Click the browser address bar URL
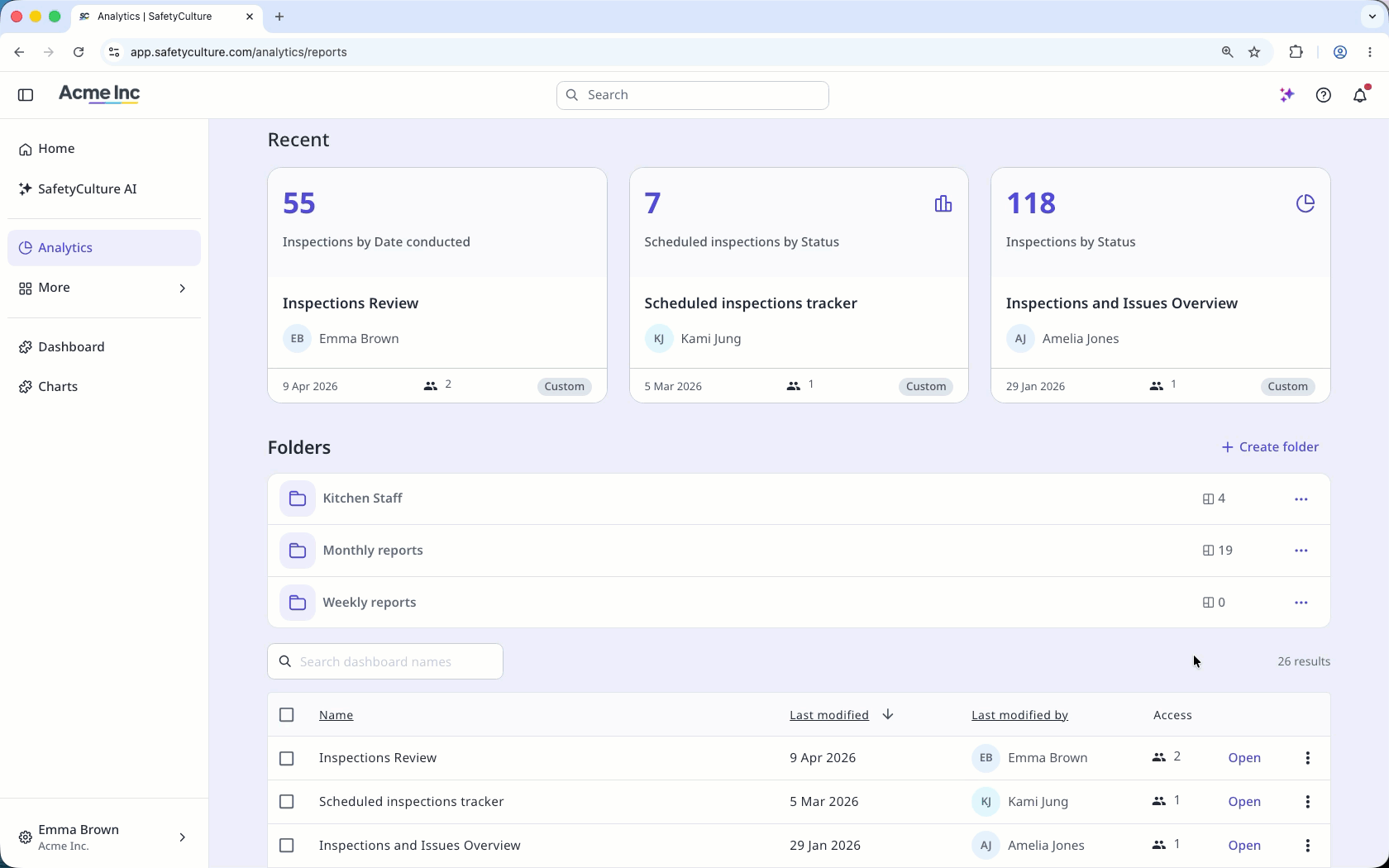Image resolution: width=1389 pixels, height=868 pixels. [x=239, y=52]
